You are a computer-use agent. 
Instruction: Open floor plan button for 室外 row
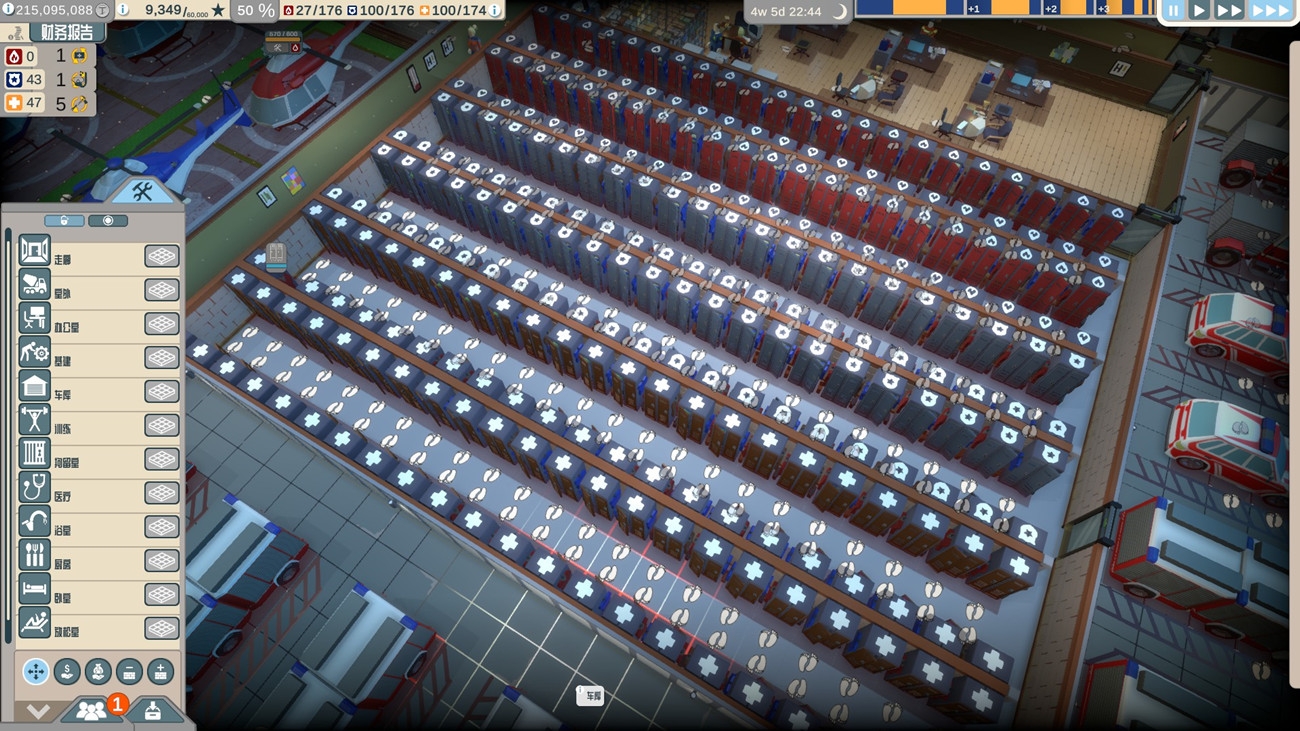coord(162,290)
